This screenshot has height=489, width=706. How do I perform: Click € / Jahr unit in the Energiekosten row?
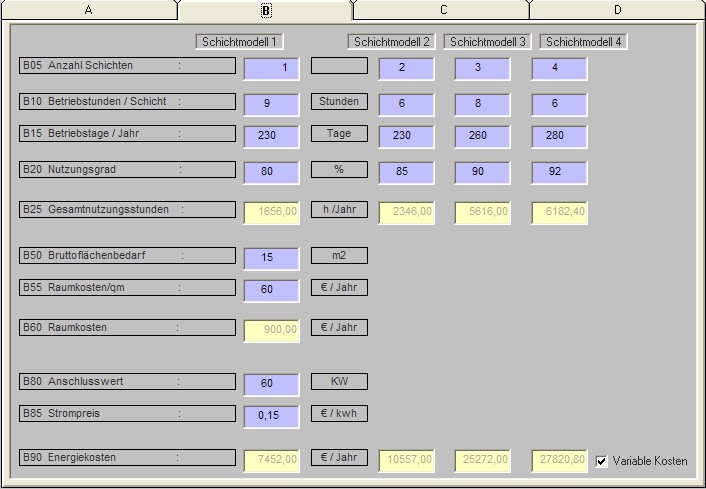pos(339,457)
